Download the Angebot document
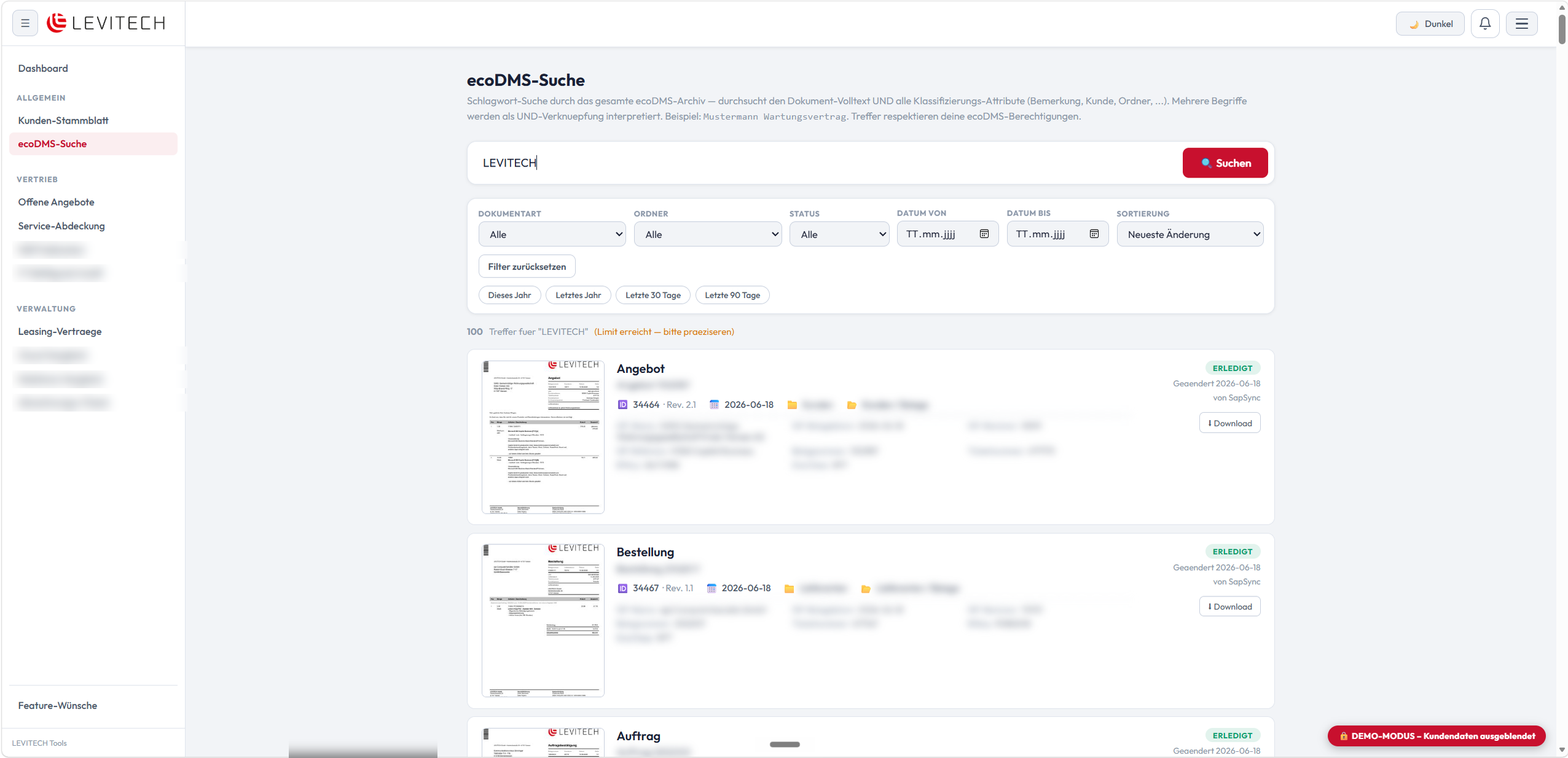This screenshot has width=1568, height=758. pos(1229,423)
